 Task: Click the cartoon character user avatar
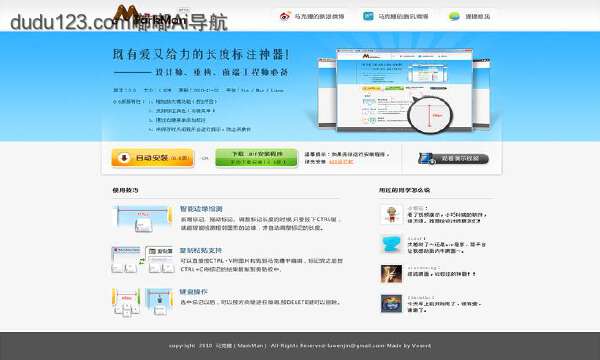pyautogui.click(x=391, y=214)
